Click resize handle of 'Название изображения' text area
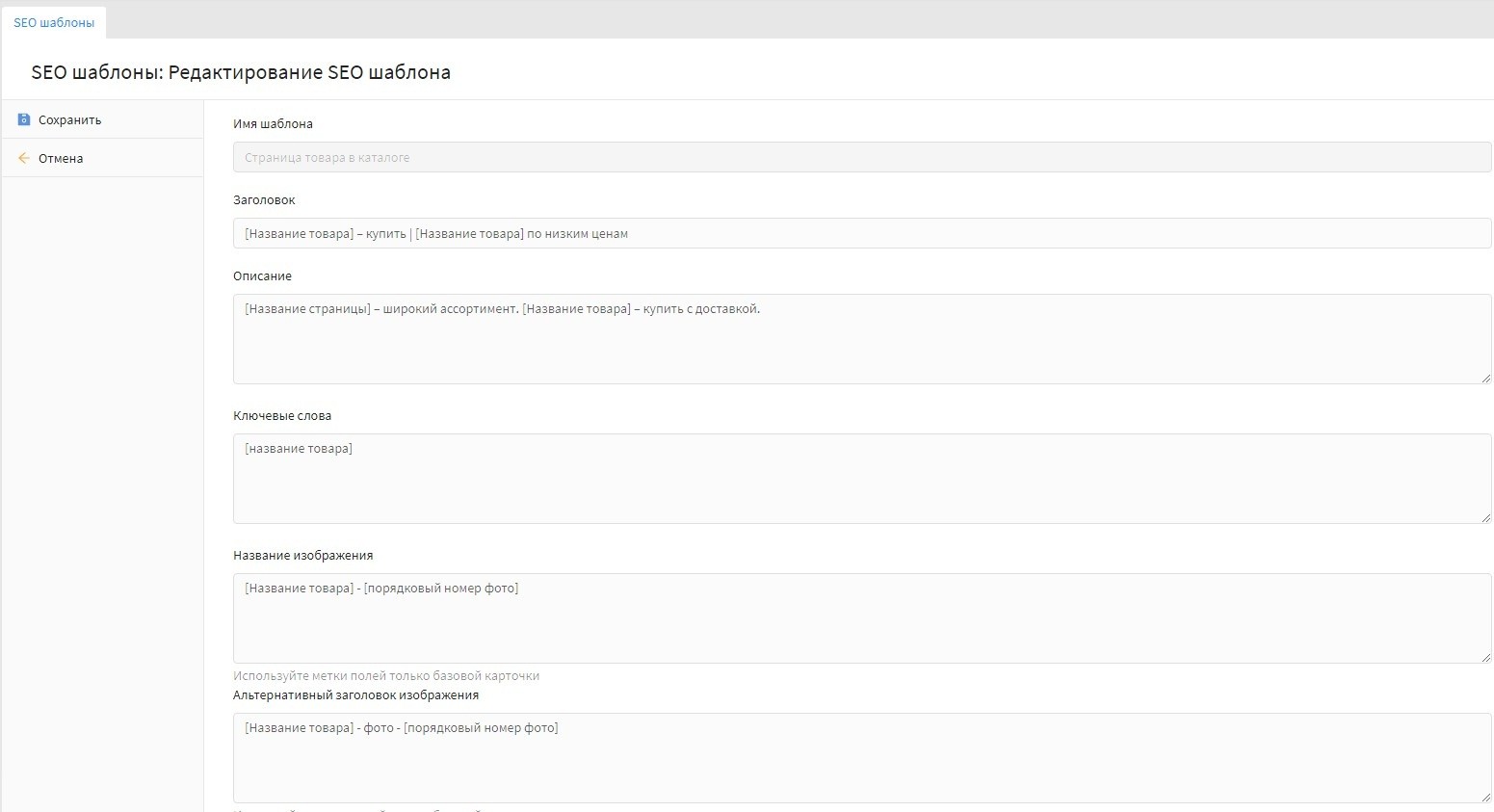This screenshot has height=812, width=1494. 1486,658
